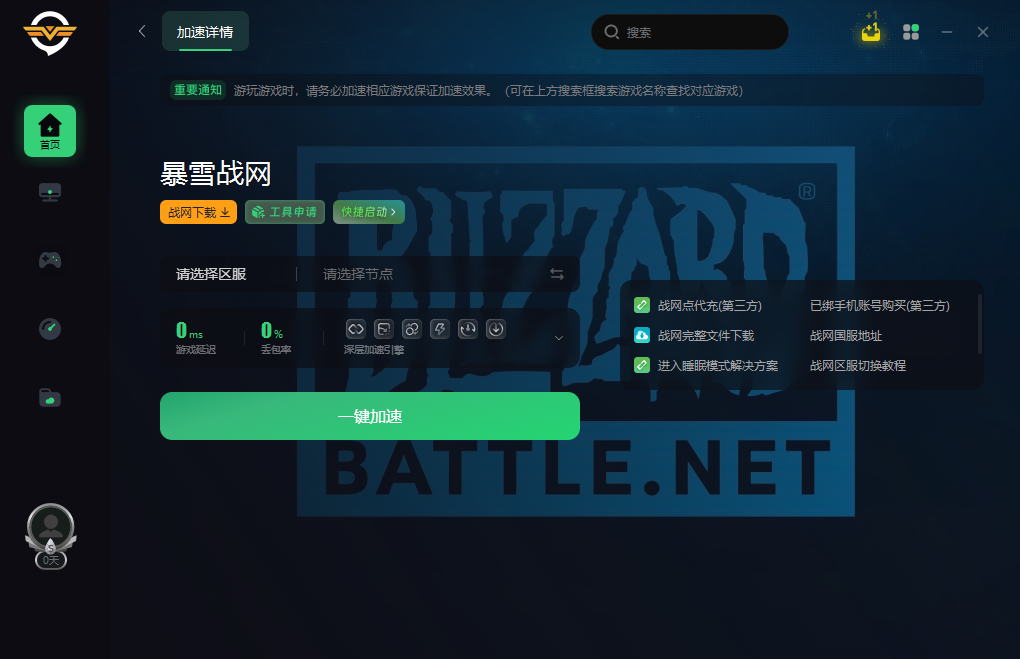Click the 暴雪战网 title

215,174
